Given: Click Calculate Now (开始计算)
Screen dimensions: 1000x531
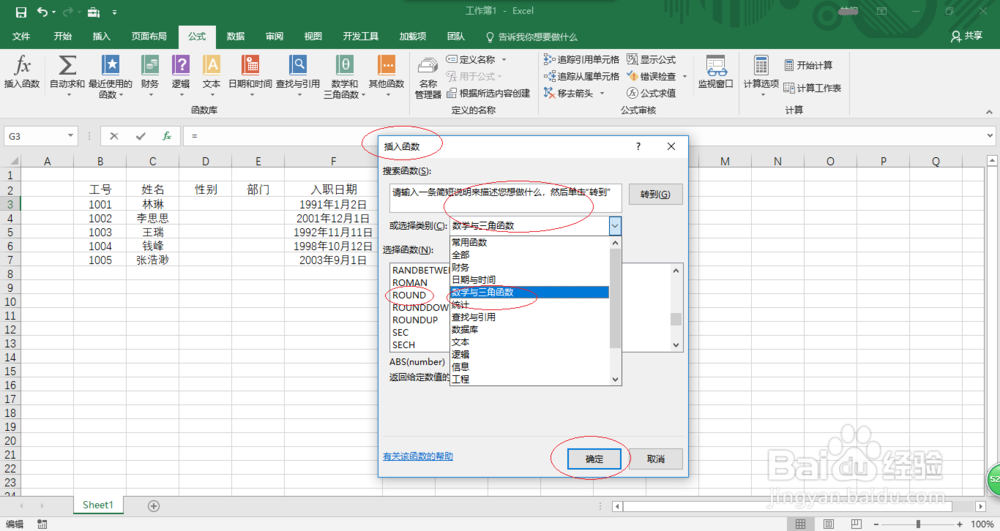Looking at the screenshot, I should 808,65.
